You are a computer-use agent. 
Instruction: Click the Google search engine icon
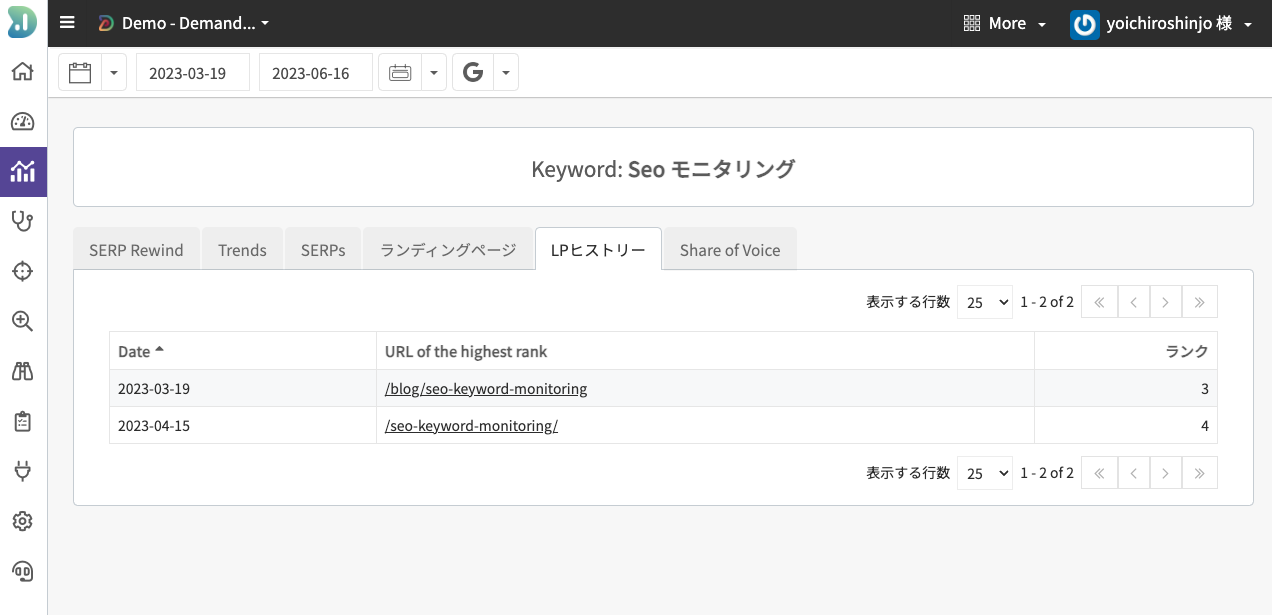point(473,72)
